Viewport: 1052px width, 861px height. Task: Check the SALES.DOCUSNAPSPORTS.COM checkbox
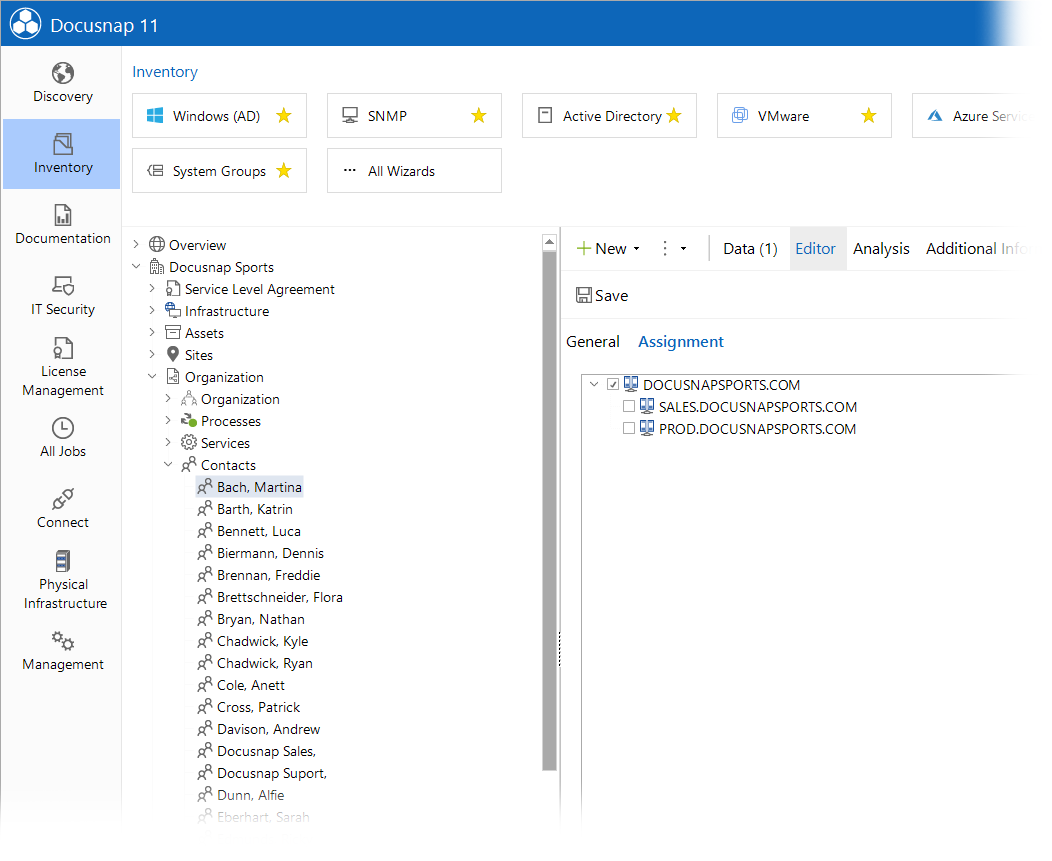[x=629, y=406]
